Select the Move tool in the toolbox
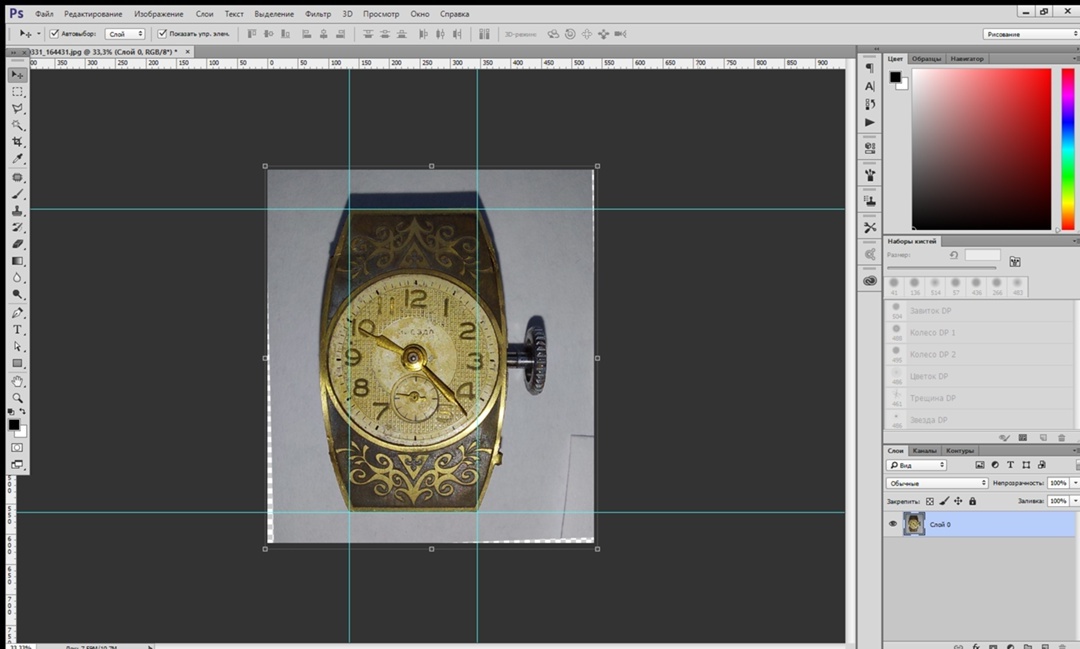The image size is (1080, 649). pyautogui.click(x=17, y=74)
